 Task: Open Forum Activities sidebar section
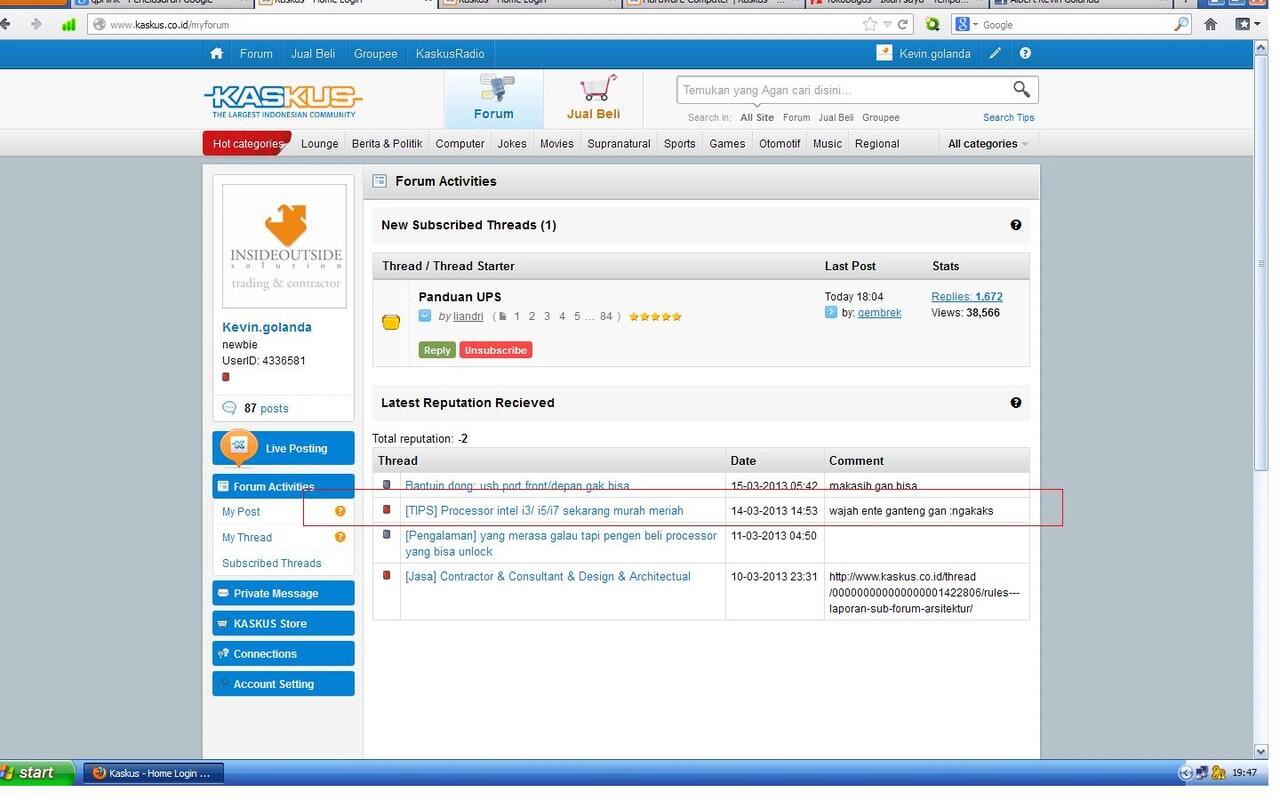click(283, 487)
